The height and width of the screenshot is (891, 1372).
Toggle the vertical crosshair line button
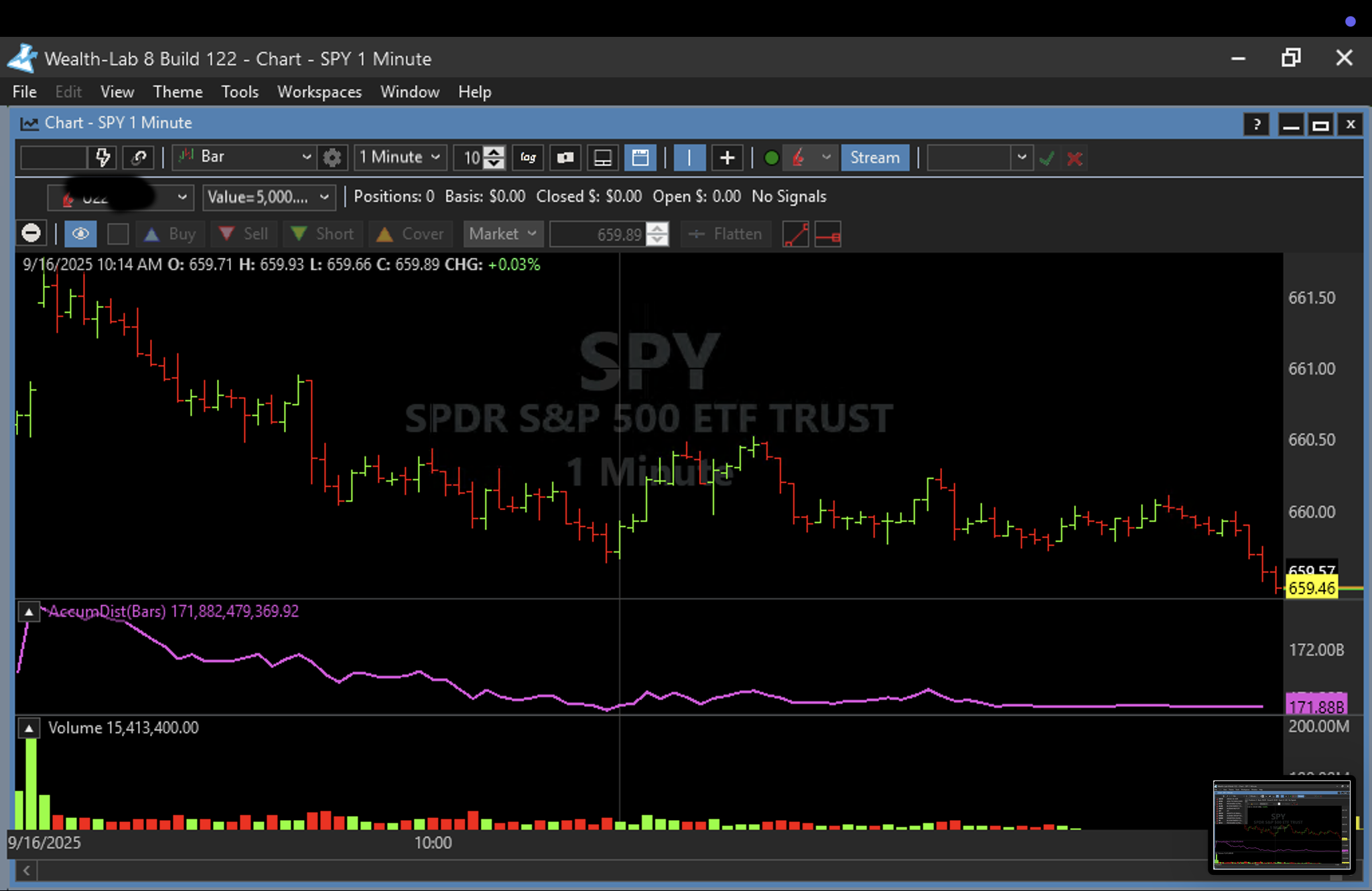[x=689, y=157]
